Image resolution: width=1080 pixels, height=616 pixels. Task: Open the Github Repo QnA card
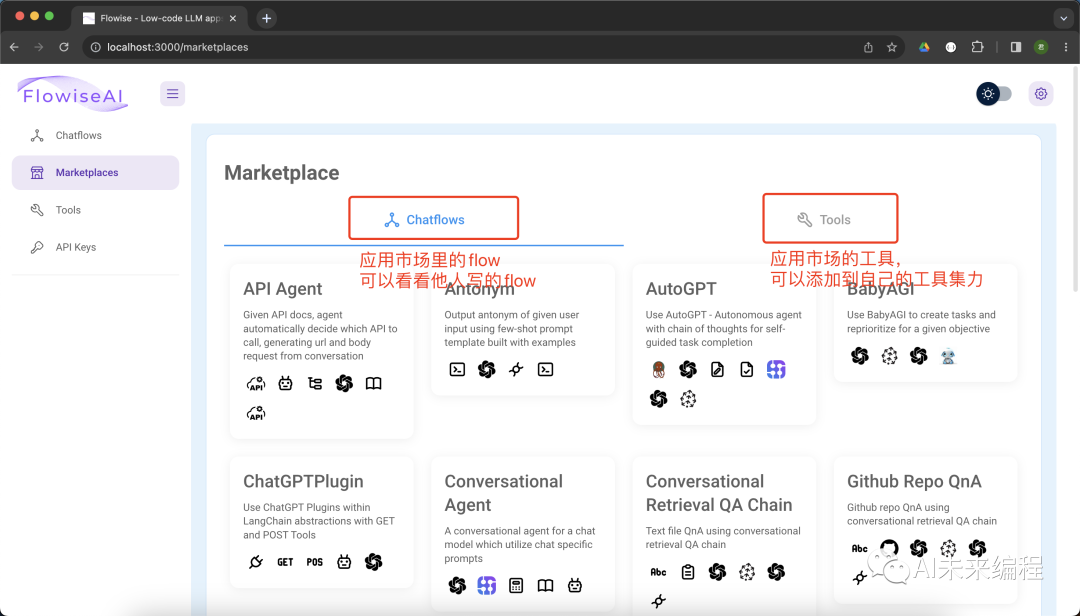click(x=925, y=529)
